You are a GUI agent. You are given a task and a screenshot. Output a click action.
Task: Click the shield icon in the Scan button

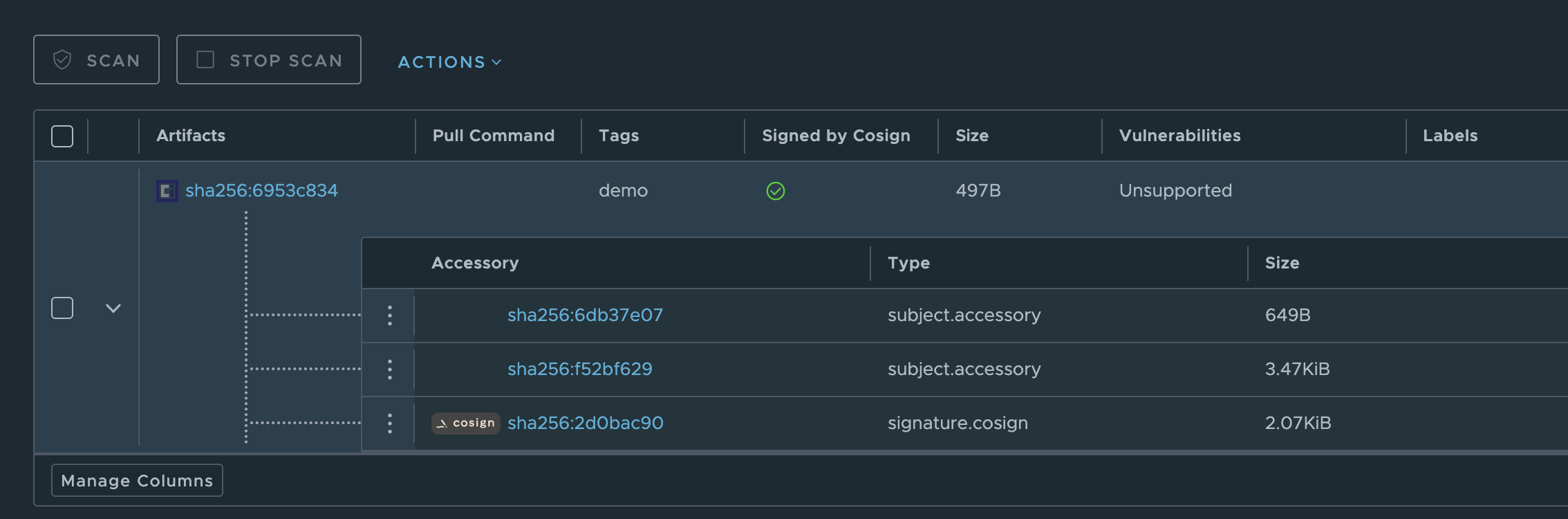[x=62, y=60]
